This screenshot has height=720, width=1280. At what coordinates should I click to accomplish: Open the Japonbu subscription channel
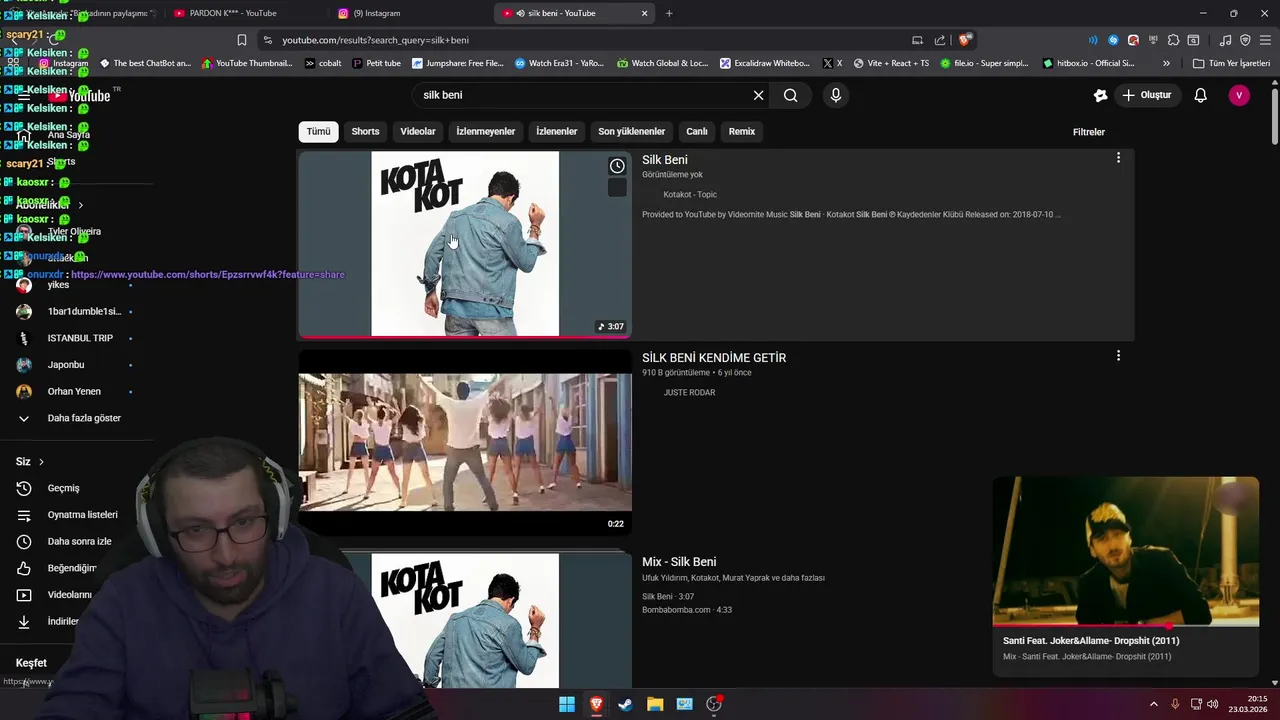coord(66,365)
